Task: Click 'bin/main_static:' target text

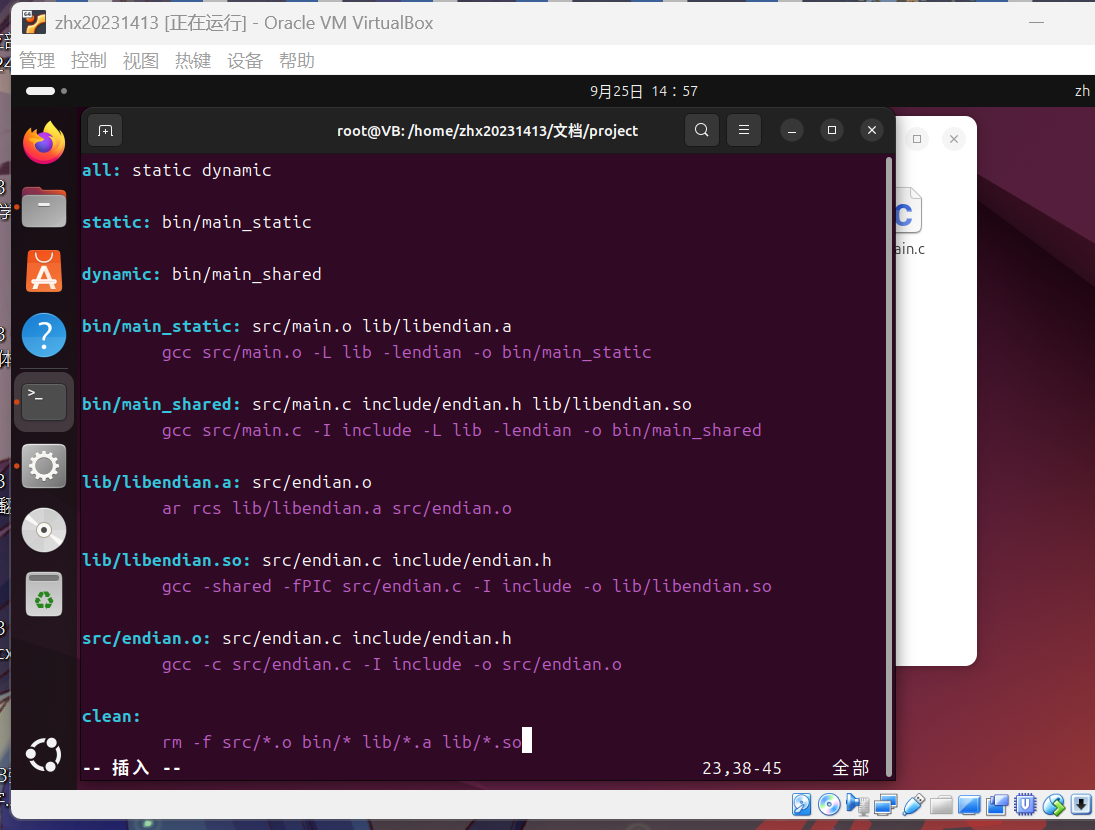Action: (161, 326)
